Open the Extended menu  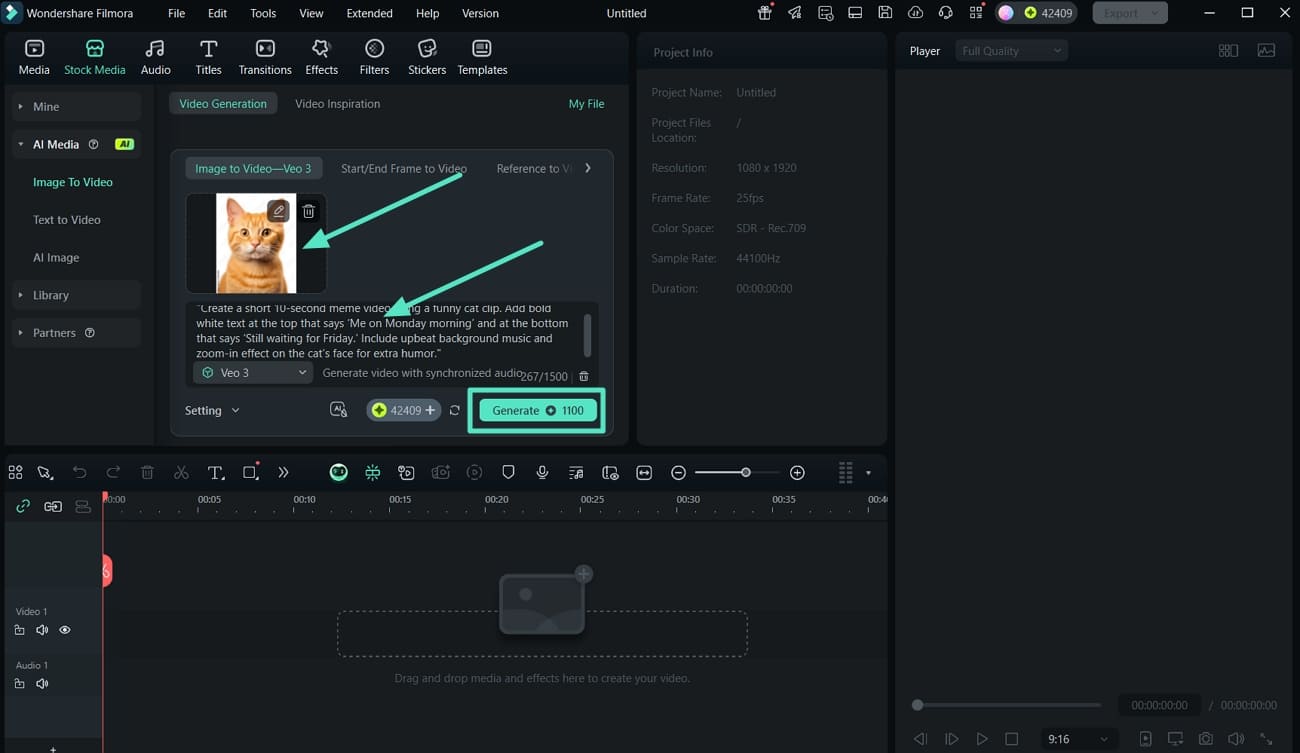click(x=369, y=13)
